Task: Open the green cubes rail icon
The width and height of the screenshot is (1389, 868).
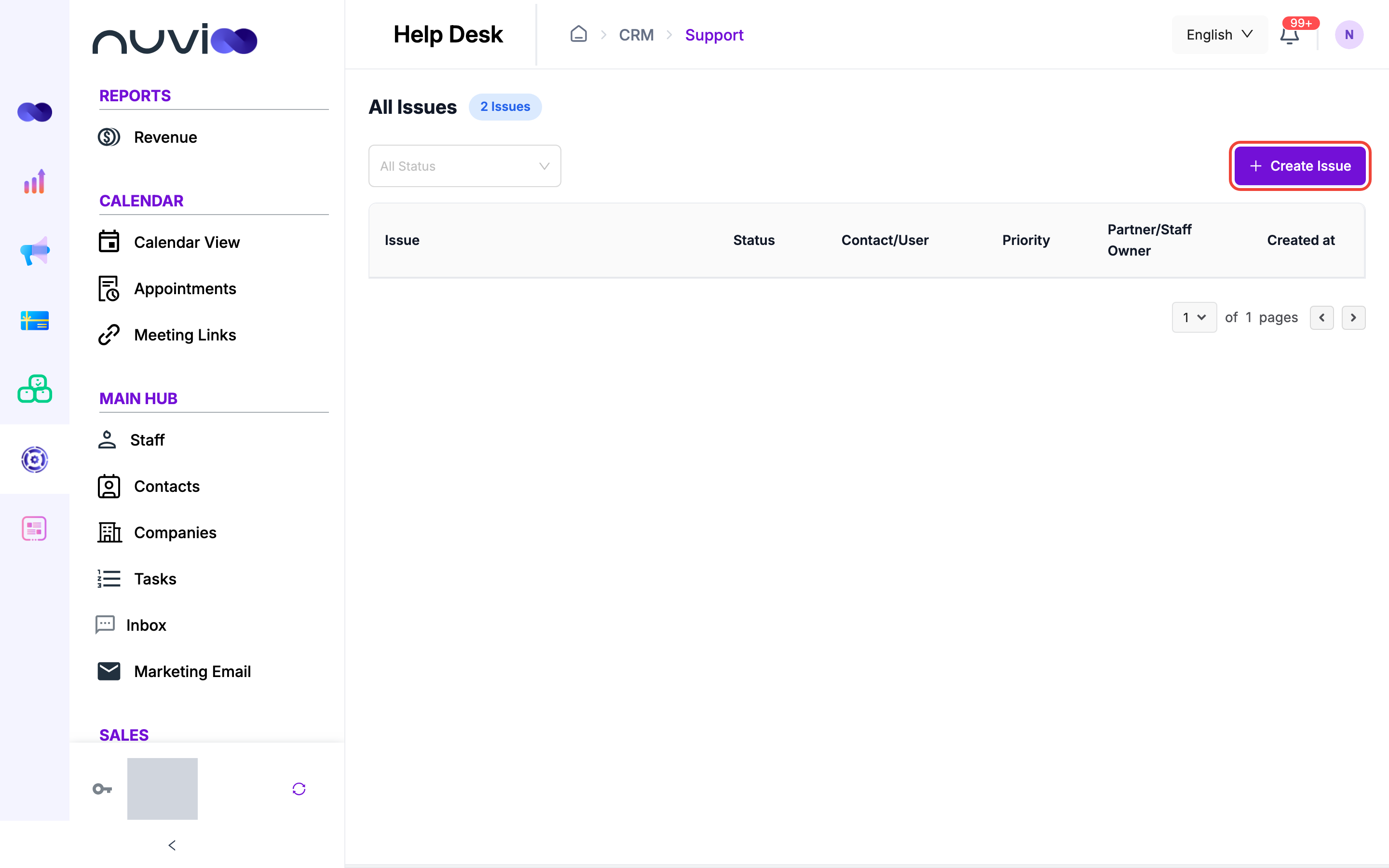Action: click(34, 389)
